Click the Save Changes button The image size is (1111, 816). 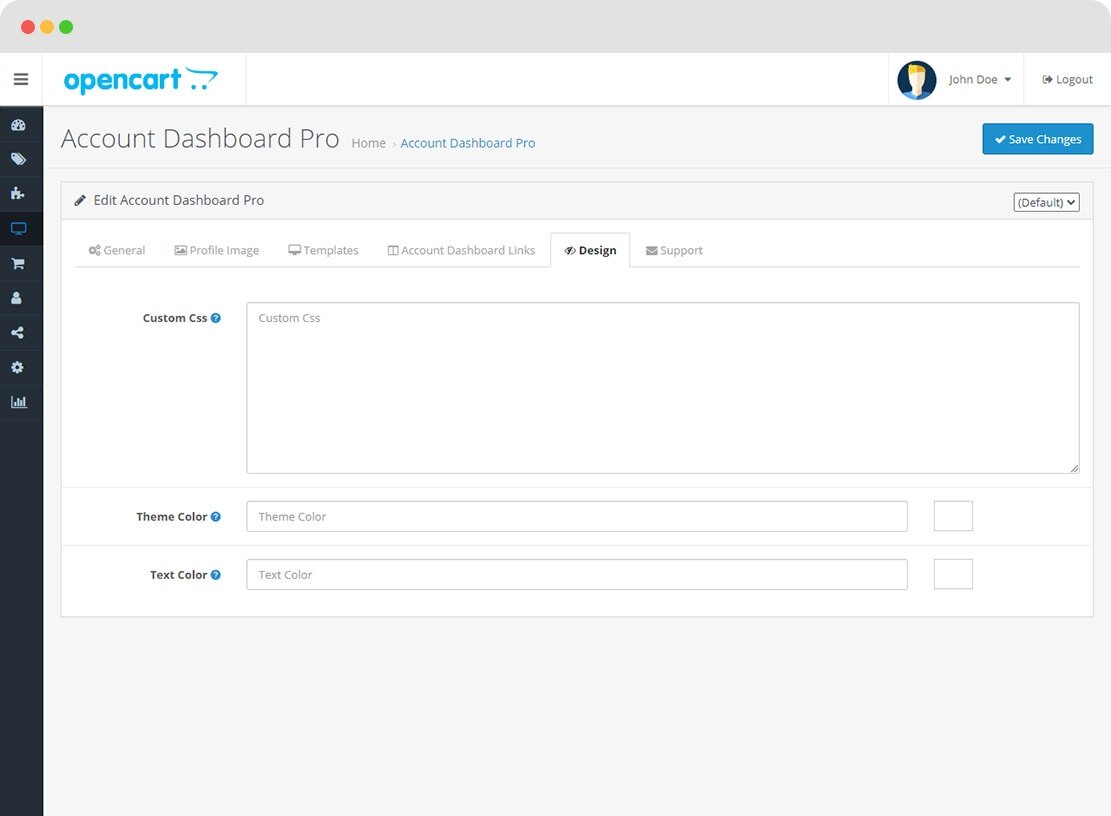[1037, 139]
